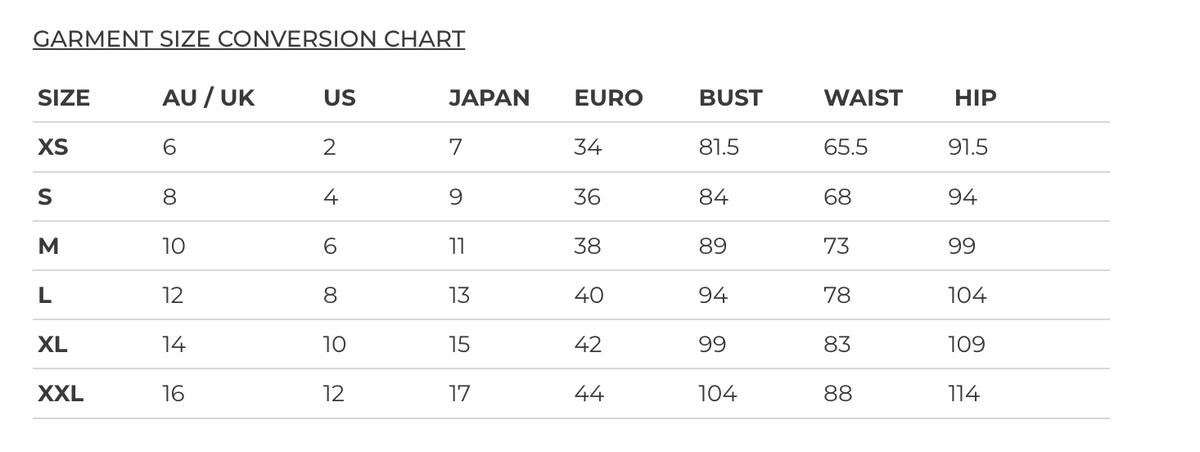Click the EURO column header

tap(609, 98)
